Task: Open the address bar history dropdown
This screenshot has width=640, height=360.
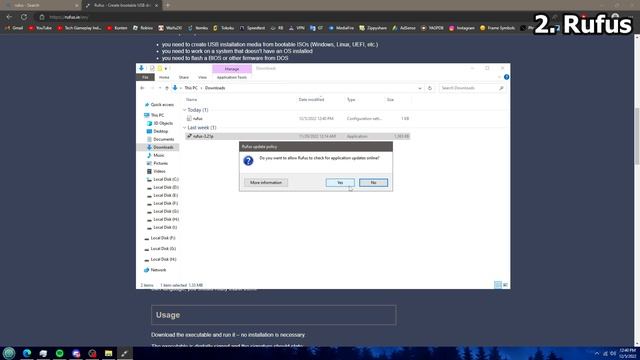Action: click(x=420, y=88)
